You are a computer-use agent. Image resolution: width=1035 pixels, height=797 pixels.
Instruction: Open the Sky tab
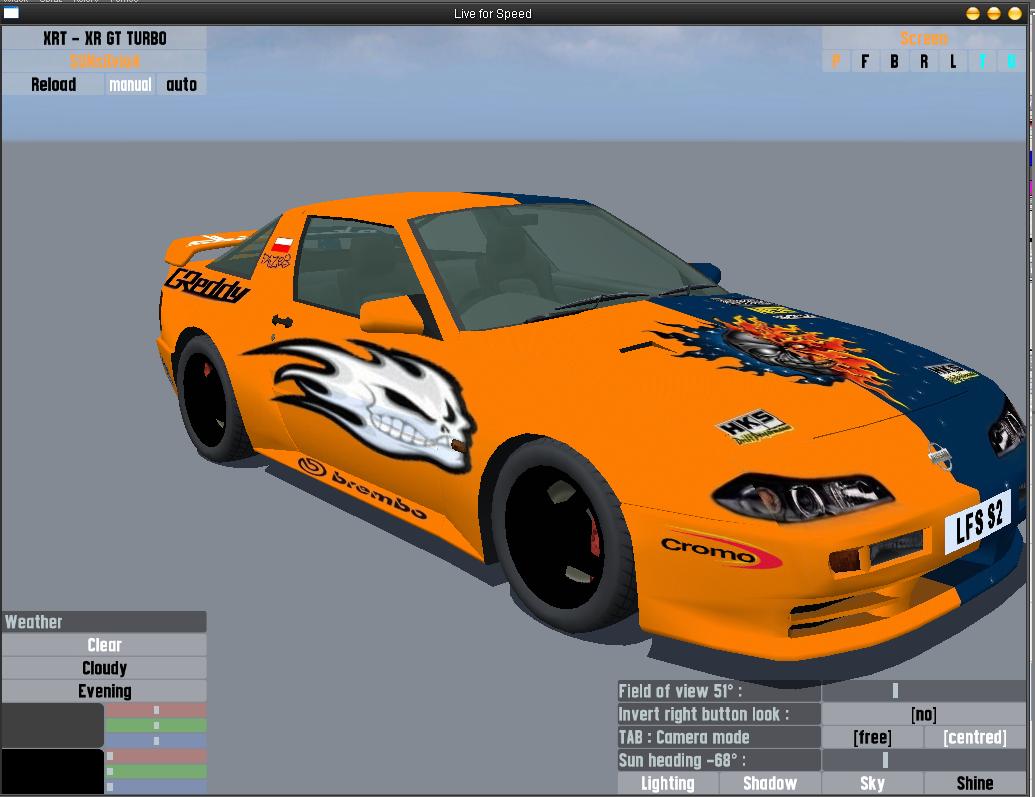point(872,783)
